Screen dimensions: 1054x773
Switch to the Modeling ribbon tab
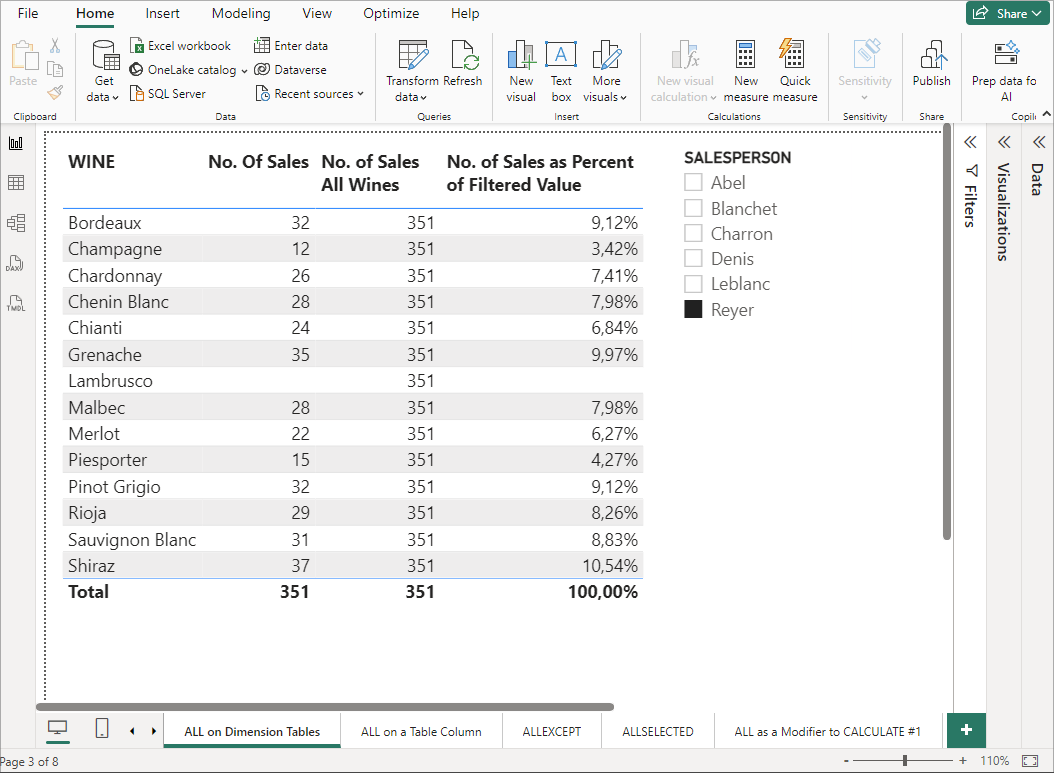[x=241, y=13]
